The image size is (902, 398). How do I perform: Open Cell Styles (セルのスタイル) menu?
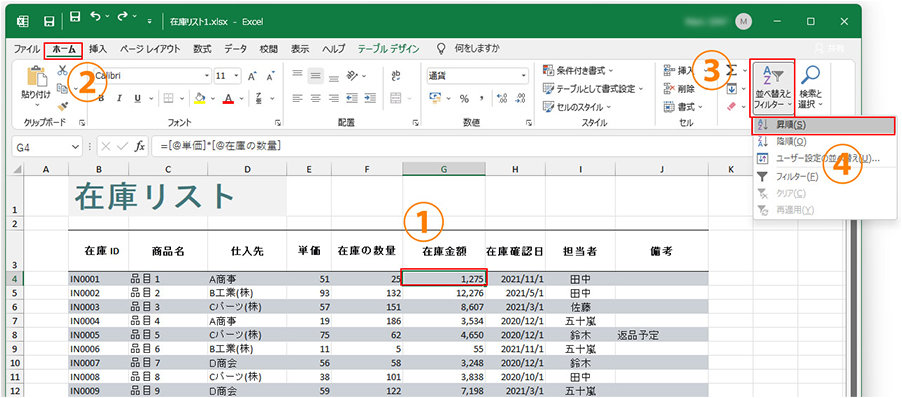pyautogui.click(x=578, y=107)
